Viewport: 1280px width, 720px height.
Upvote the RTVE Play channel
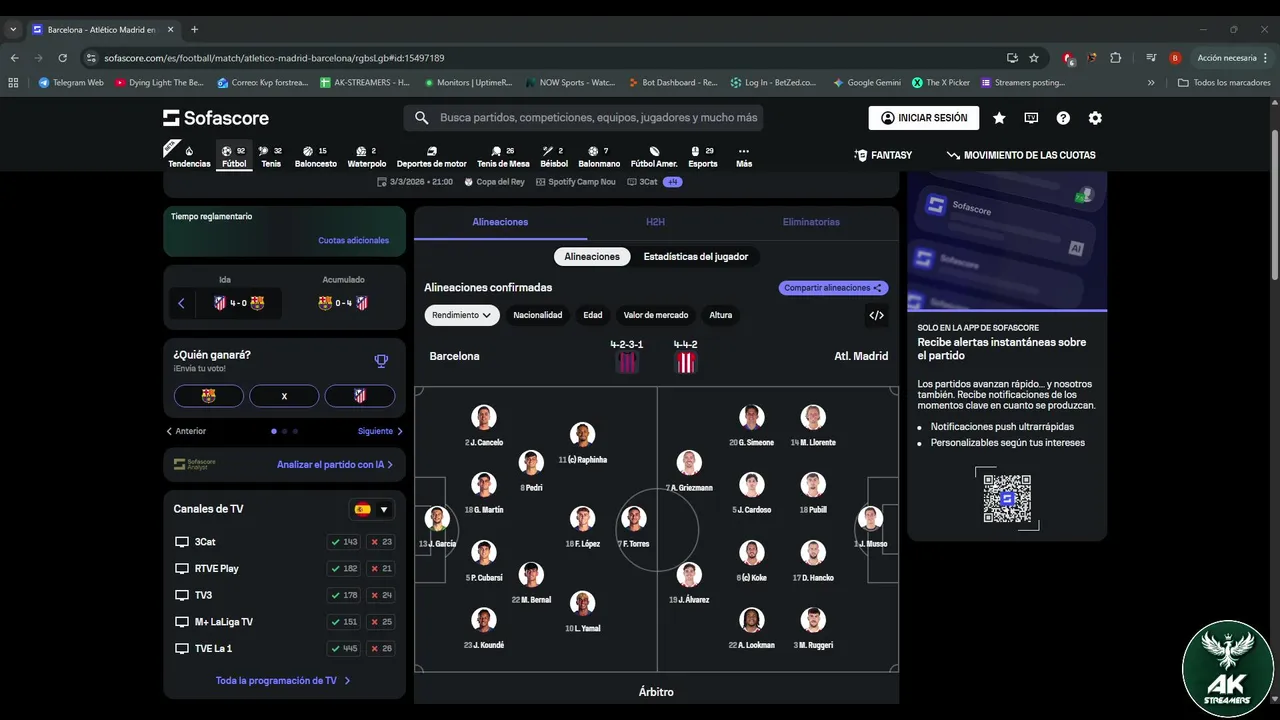(x=344, y=568)
